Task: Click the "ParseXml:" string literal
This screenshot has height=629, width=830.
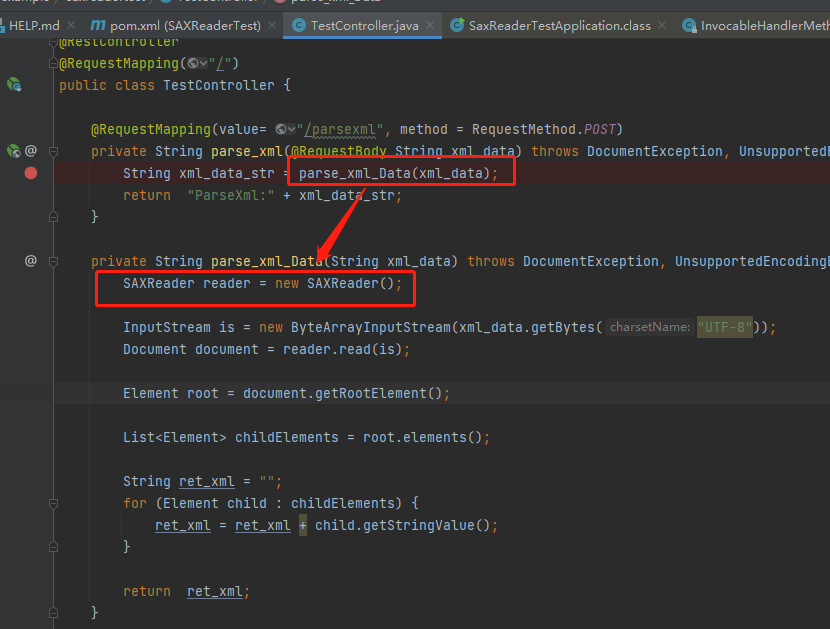Action: 231,195
